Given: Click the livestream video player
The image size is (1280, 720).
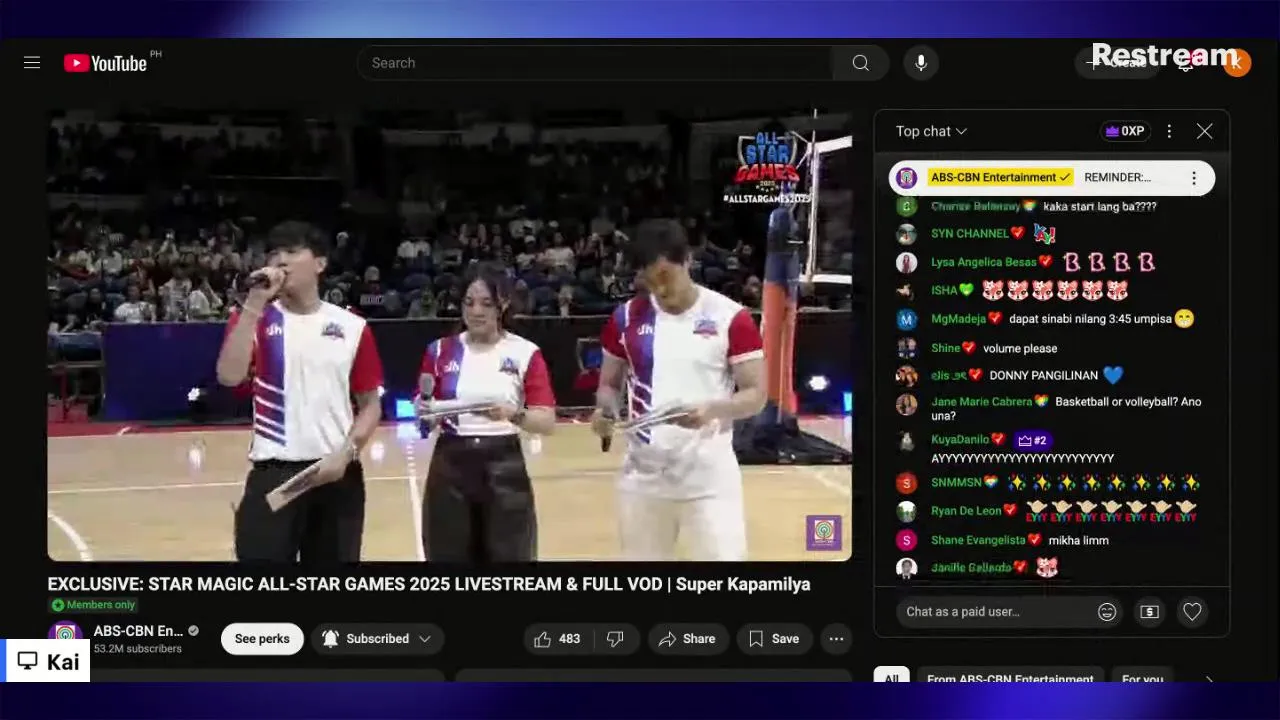Looking at the screenshot, I should point(450,335).
